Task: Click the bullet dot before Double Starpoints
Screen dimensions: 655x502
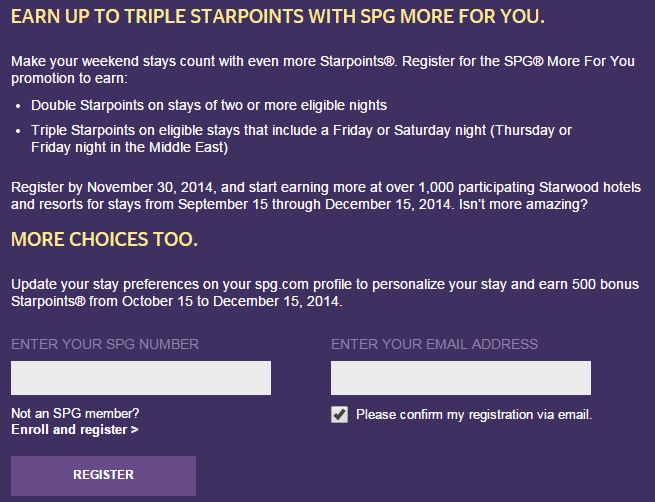Action: point(18,105)
